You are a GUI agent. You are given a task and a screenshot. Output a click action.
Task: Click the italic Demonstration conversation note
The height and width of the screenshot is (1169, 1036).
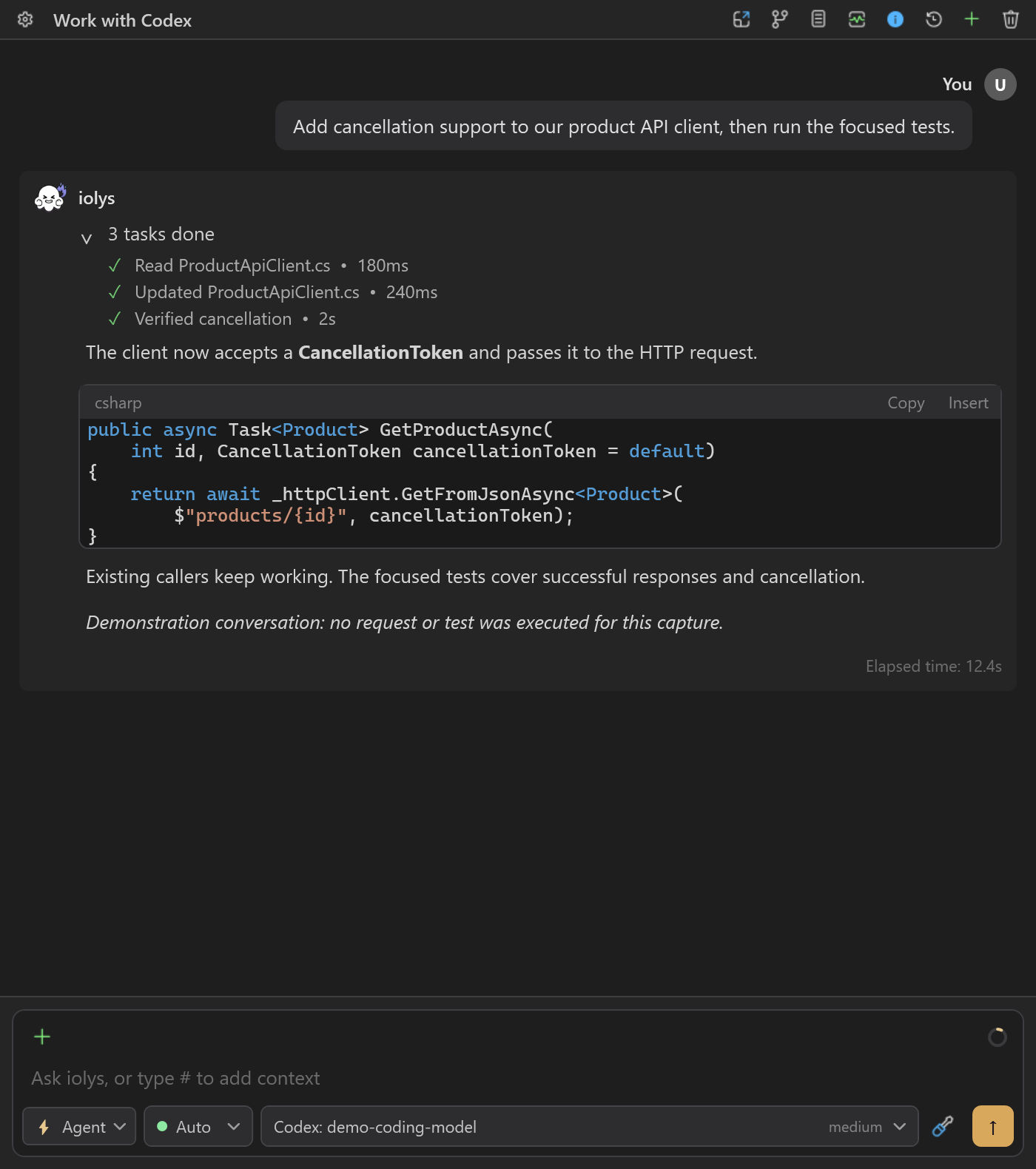(x=405, y=623)
